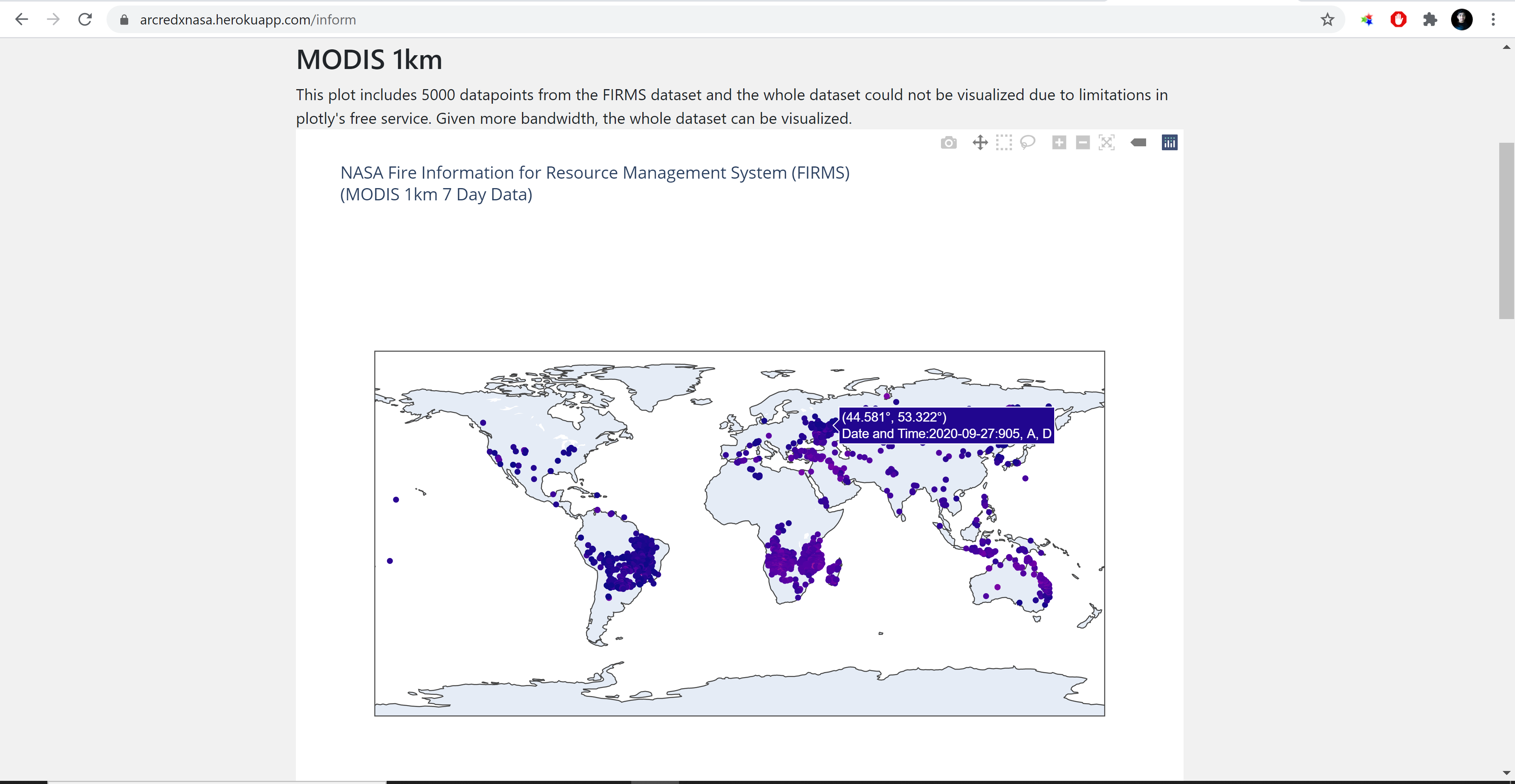This screenshot has width=1515, height=784.
Task: Zoom out on the map plot
Action: point(1083,143)
